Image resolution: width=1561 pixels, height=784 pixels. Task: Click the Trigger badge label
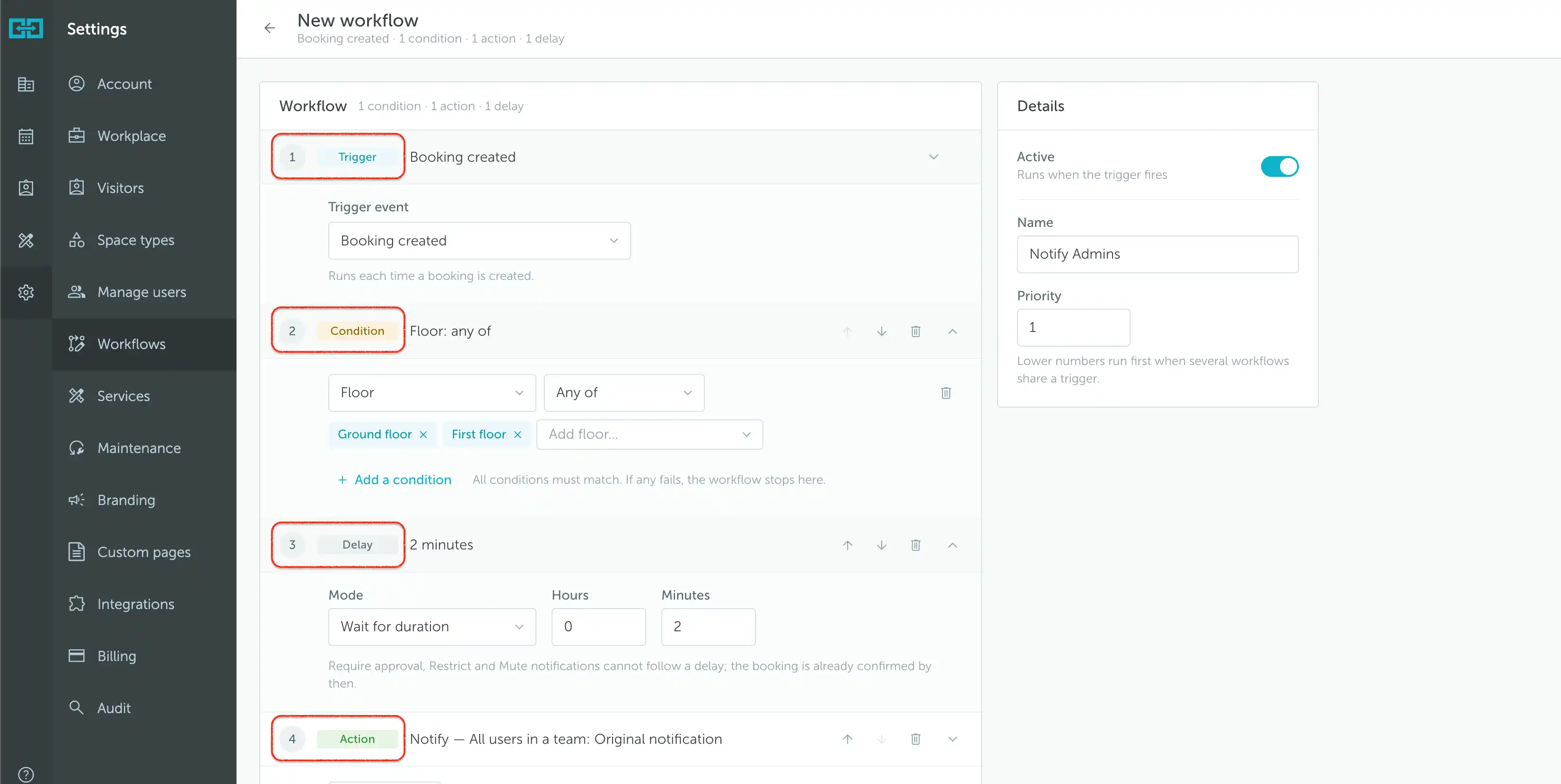(x=358, y=157)
